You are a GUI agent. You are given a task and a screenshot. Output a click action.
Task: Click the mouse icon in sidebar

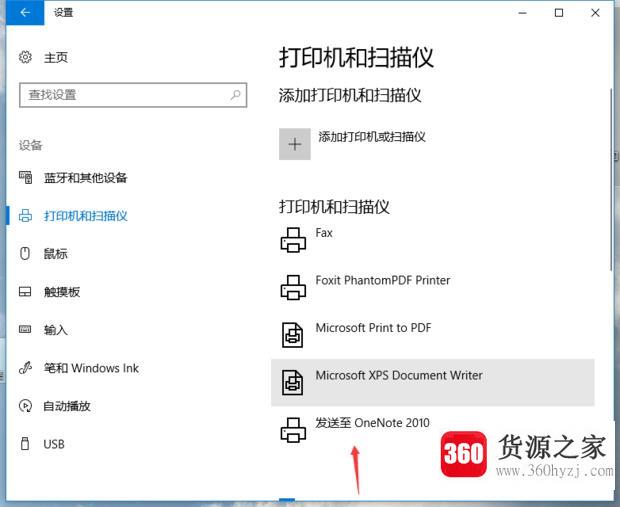click(25, 254)
